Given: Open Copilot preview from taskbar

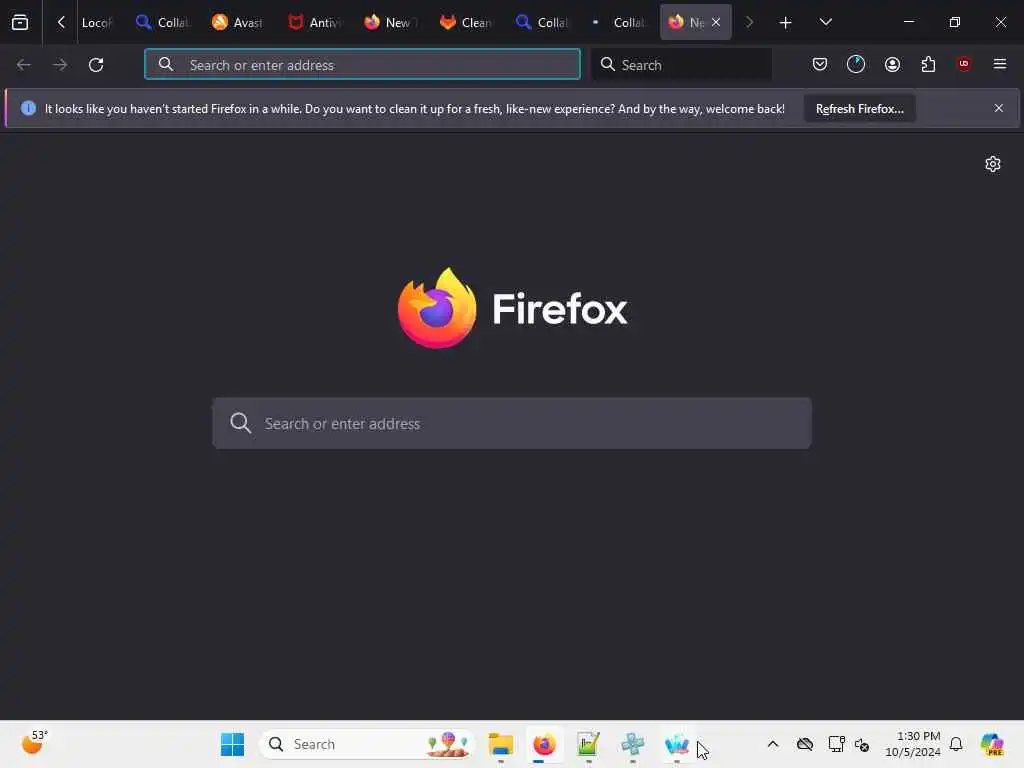Looking at the screenshot, I should [x=992, y=744].
